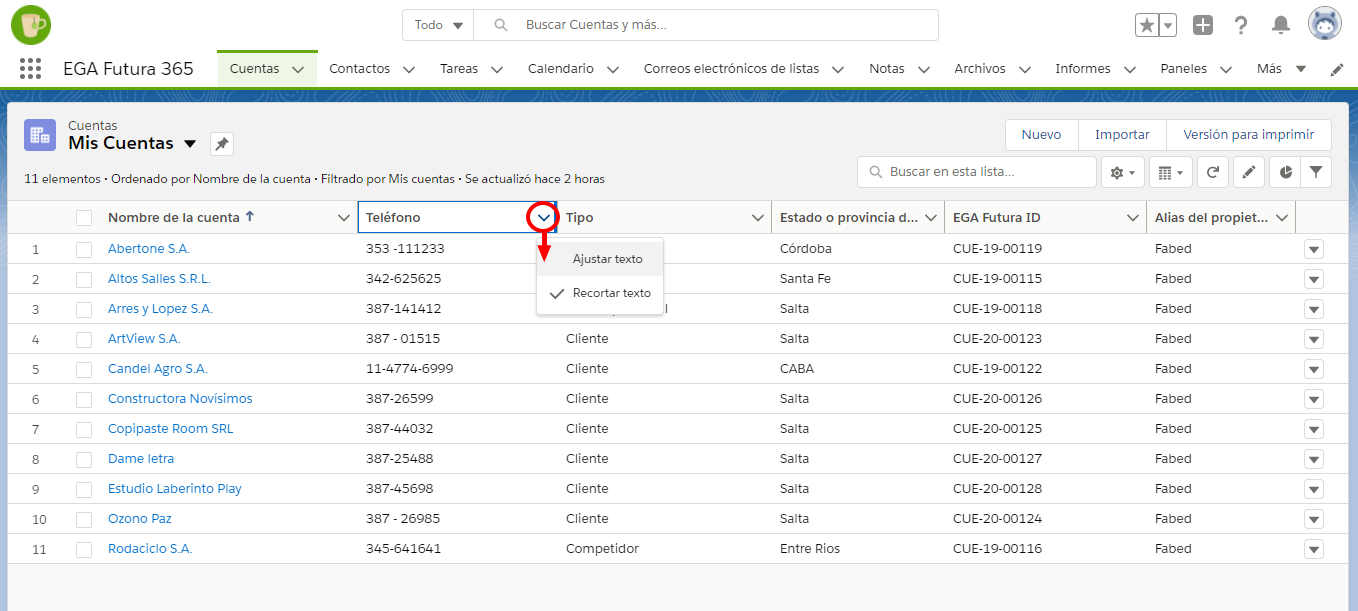Viewport: 1358px width, 611px height.
Task: Pin the Mis Cuentas list view
Action: 222,144
